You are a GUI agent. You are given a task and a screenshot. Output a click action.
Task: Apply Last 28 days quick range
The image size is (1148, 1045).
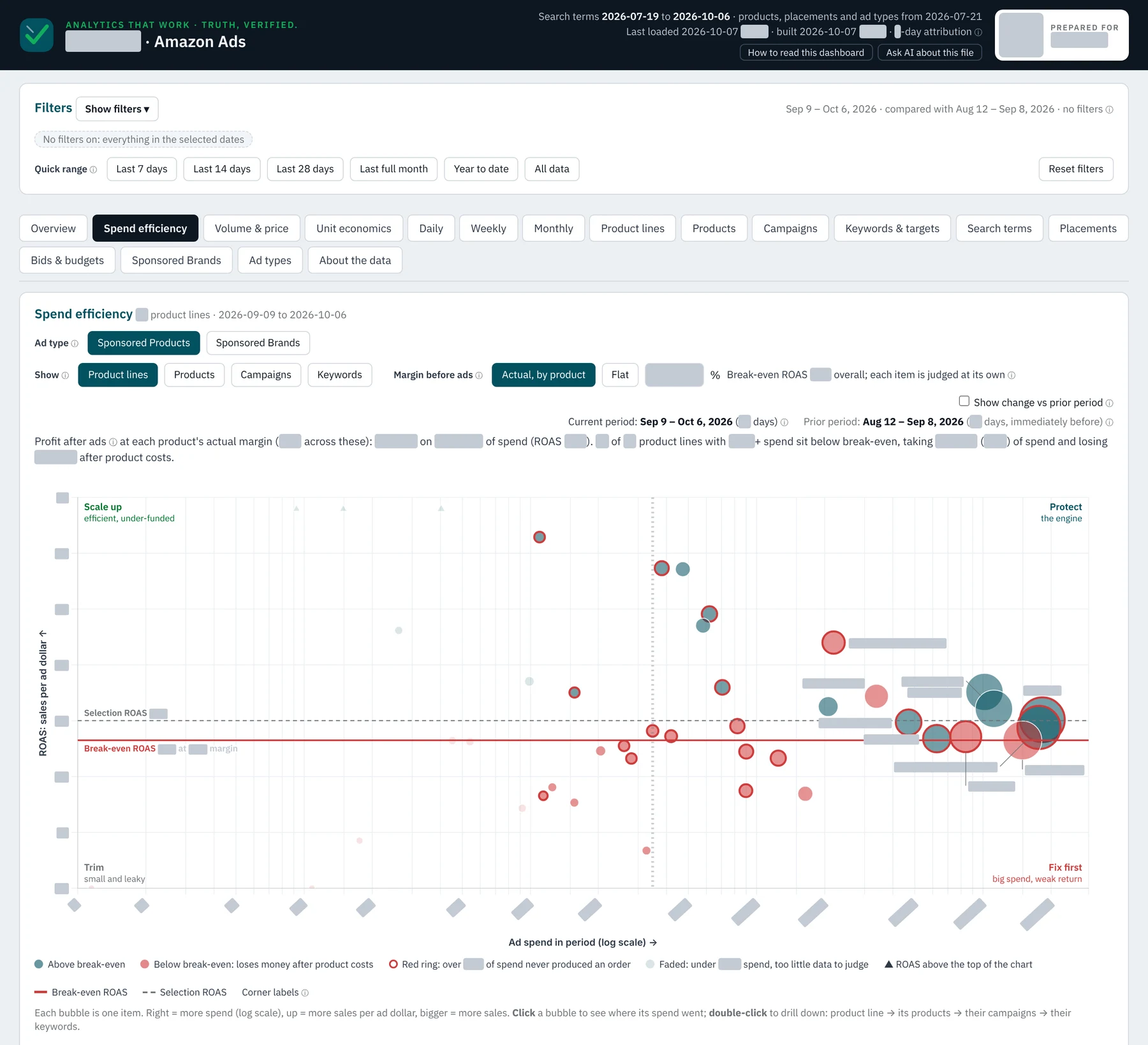pyautogui.click(x=305, y=169)
